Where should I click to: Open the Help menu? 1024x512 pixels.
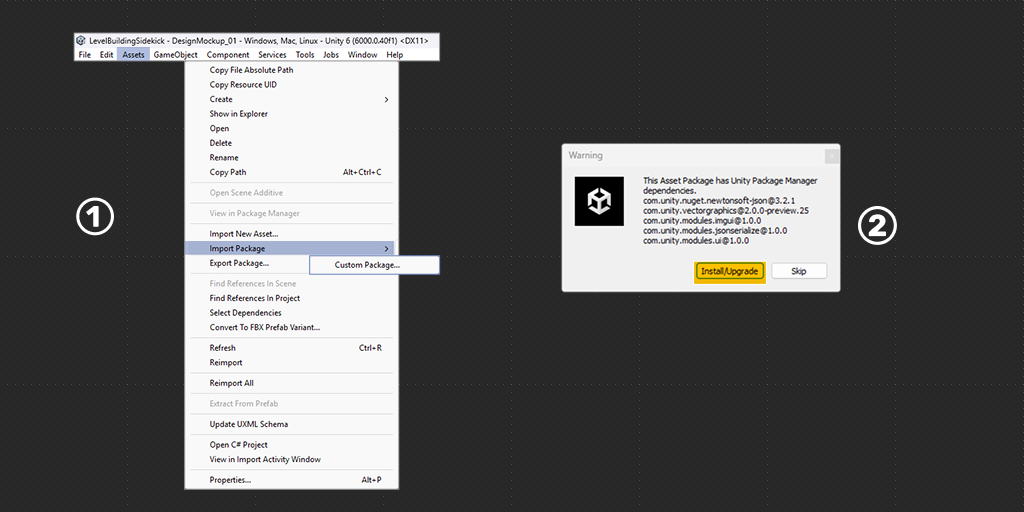(394, 55)
